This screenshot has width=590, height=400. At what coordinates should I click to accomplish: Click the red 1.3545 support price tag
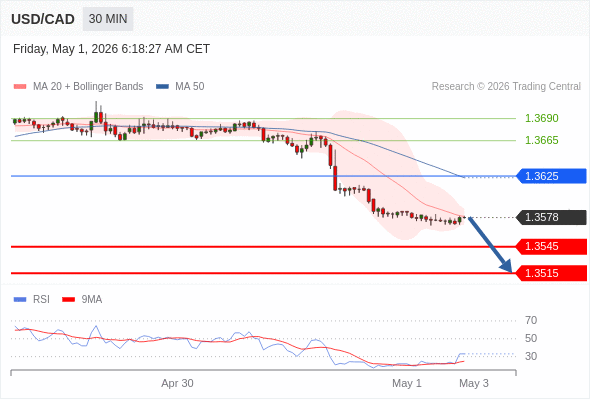pos(551,246)
